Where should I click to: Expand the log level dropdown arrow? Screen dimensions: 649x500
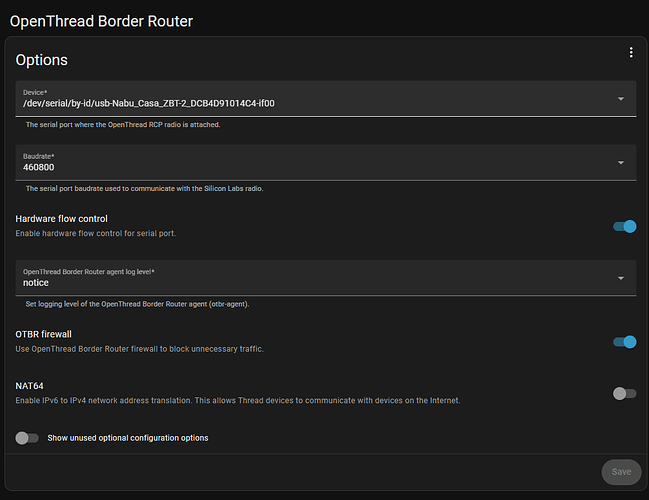621,278
